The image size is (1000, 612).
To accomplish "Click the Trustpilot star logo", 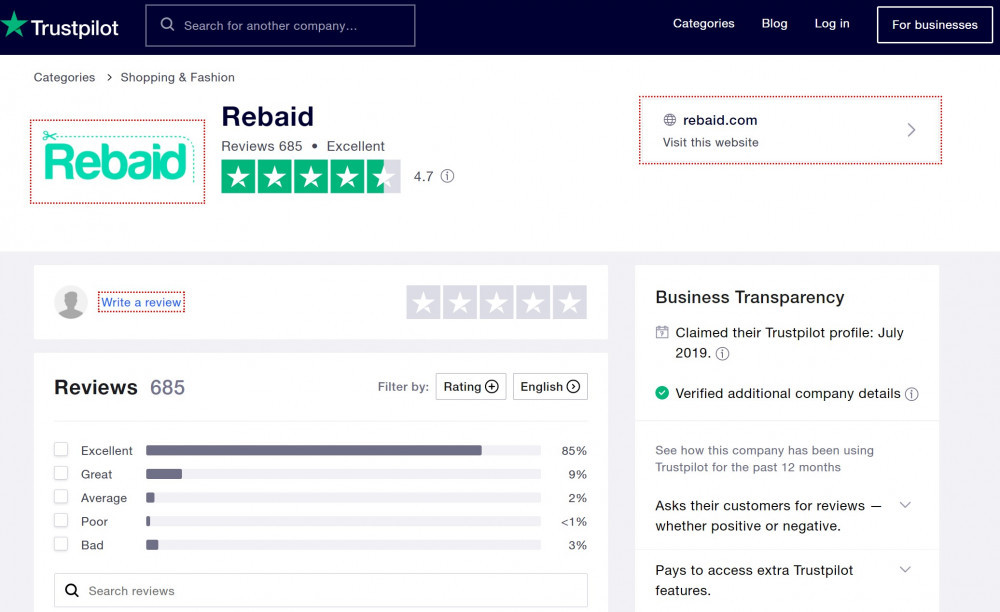I will [x=14, y=24].
